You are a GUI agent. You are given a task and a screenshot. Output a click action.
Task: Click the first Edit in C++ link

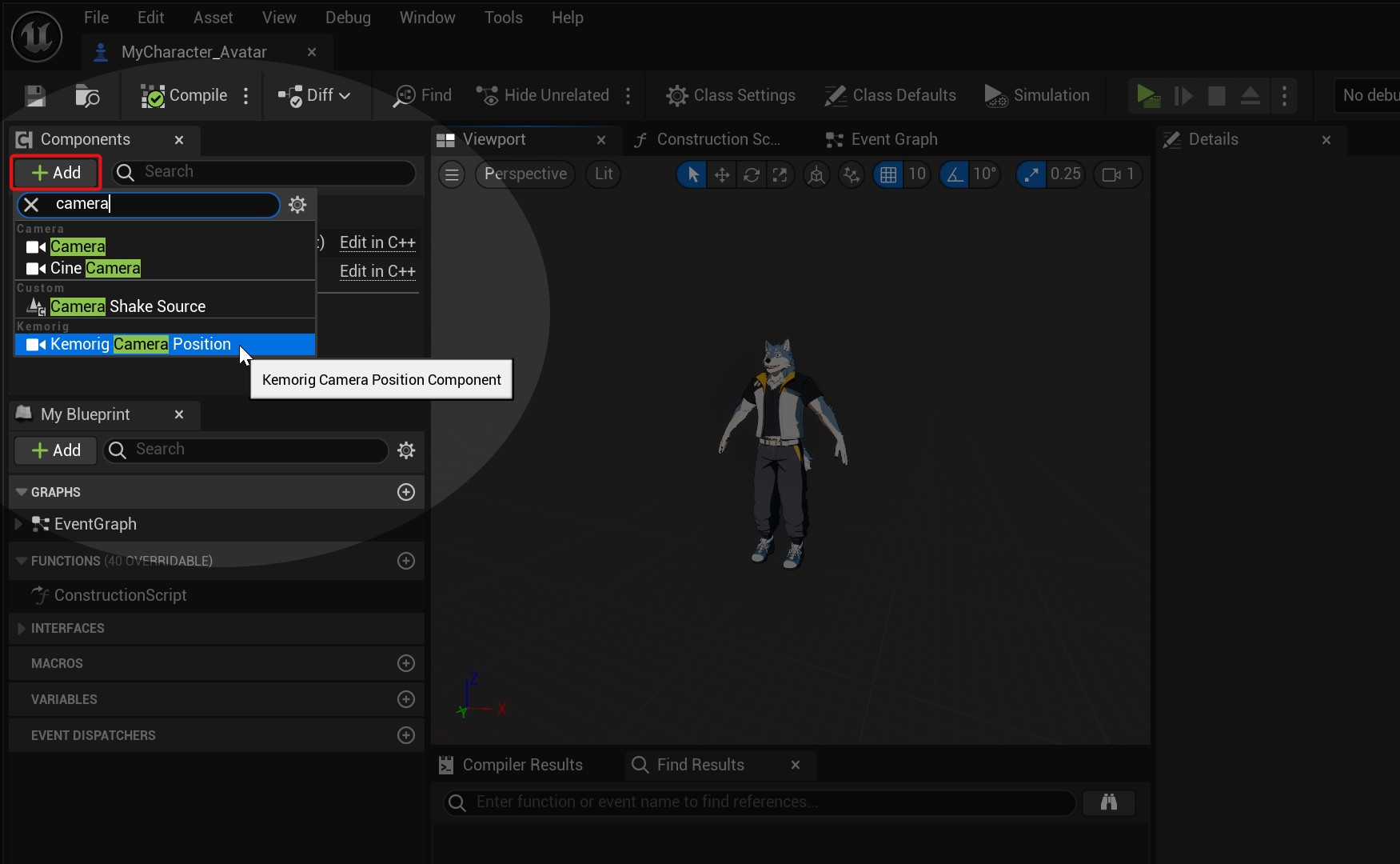[x=377, y=242]
